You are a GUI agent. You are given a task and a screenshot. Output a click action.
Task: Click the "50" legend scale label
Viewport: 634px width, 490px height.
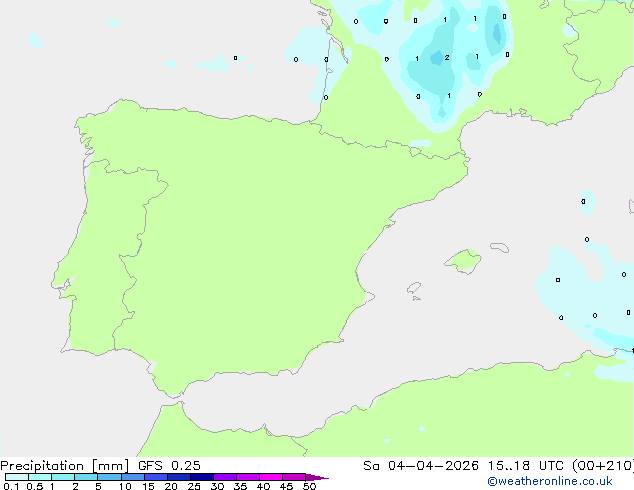[309, 486]
